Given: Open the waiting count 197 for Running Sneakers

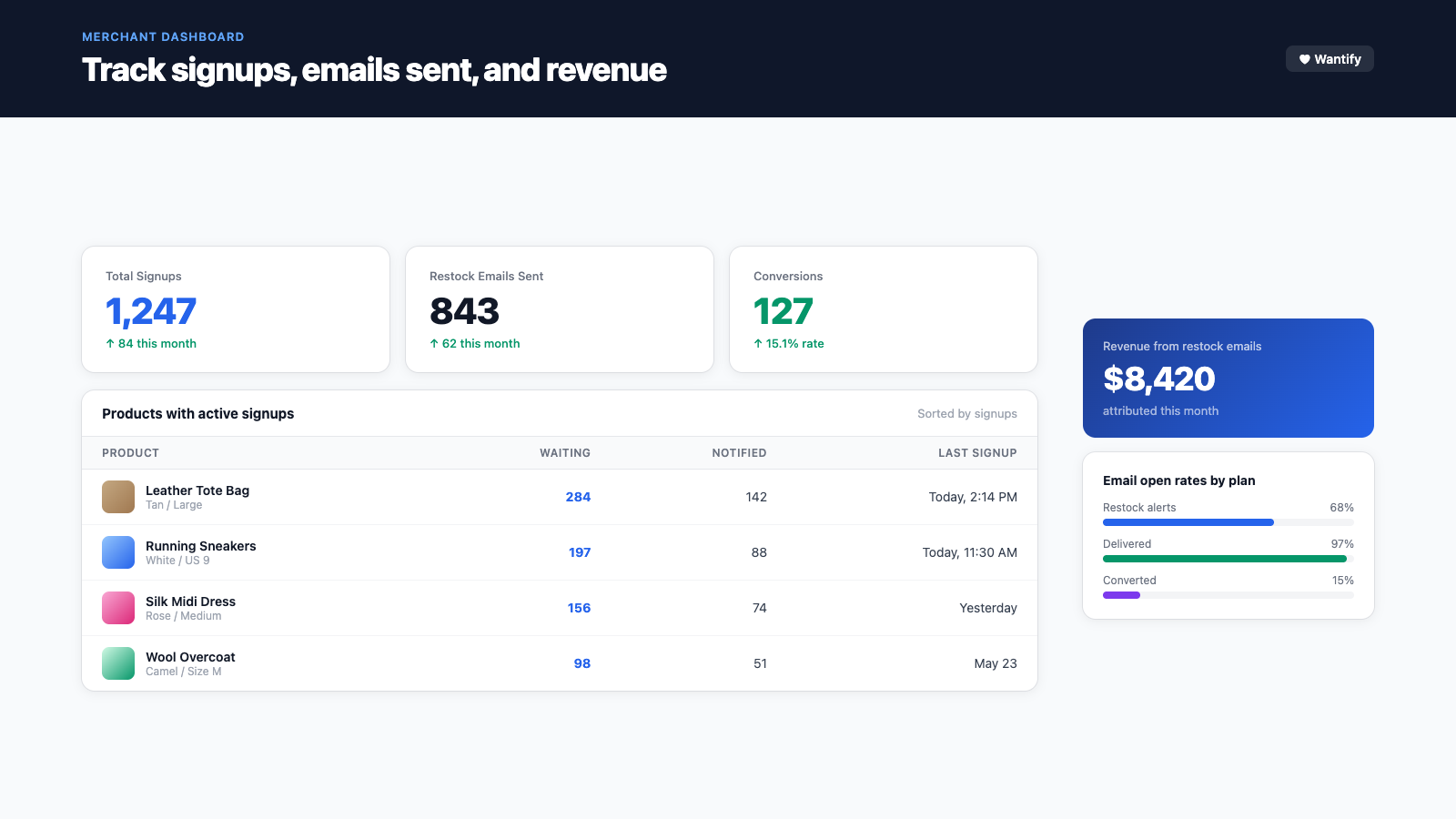Looking at the screenshot, I should (x=580, y=552).
